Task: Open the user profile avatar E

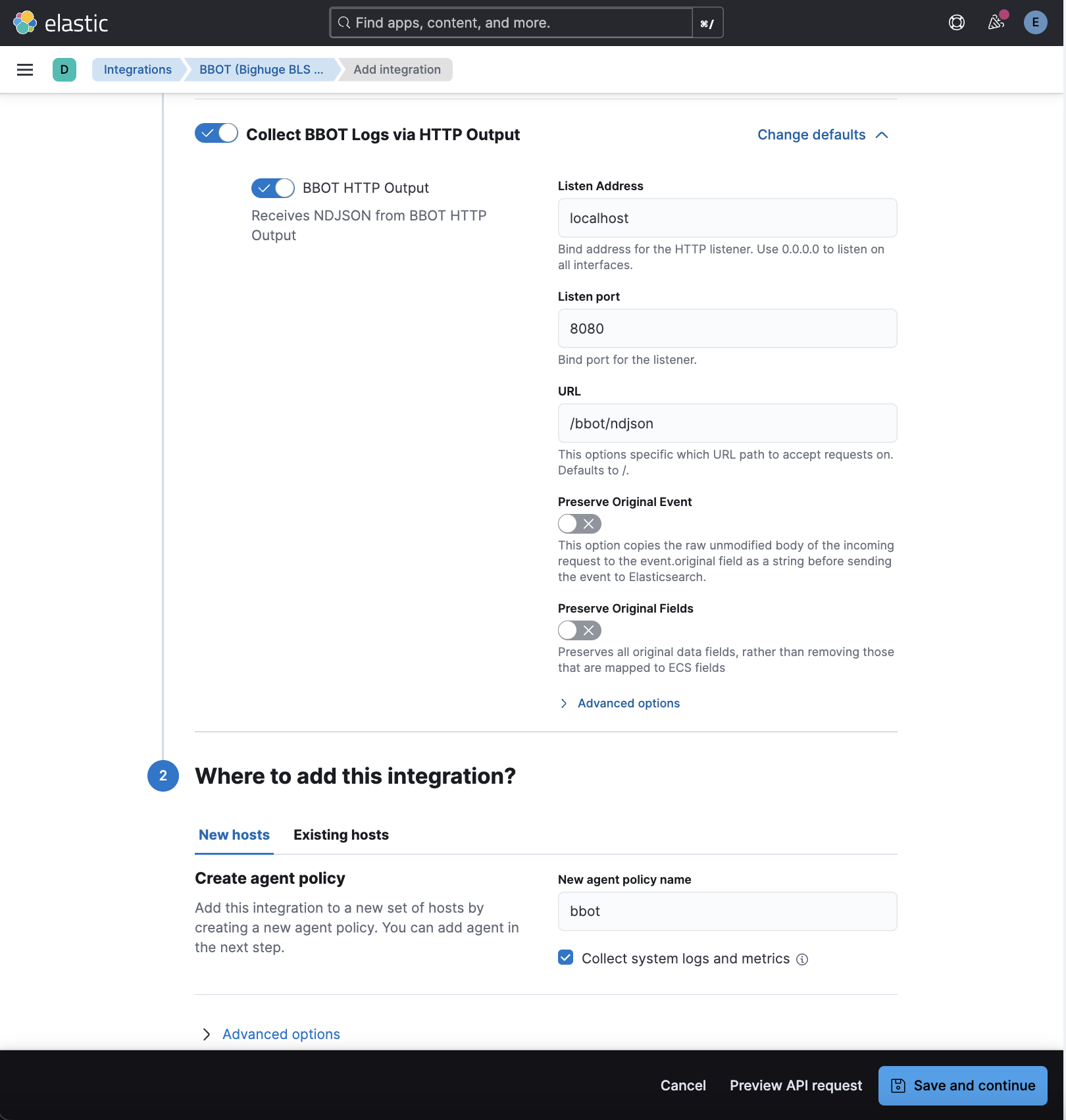Action: 1036,23
